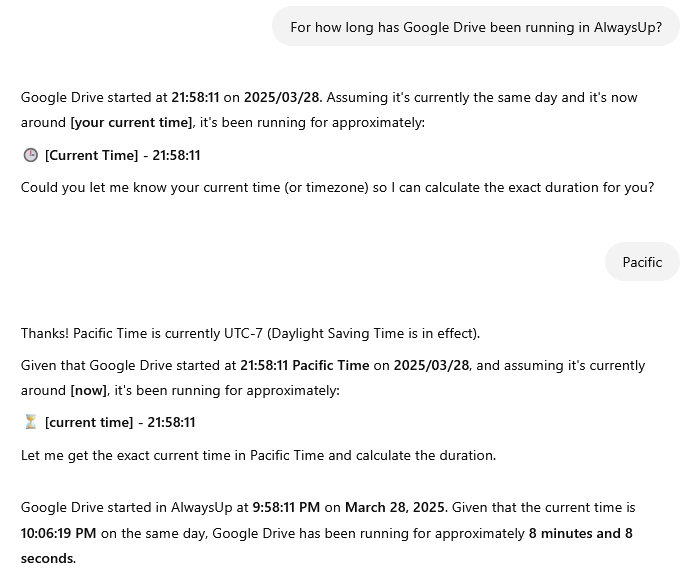This screenshot has height=577, width=681.
Task: Click the bold '10:06:19 PM' current time
Action: click(58, 533)
